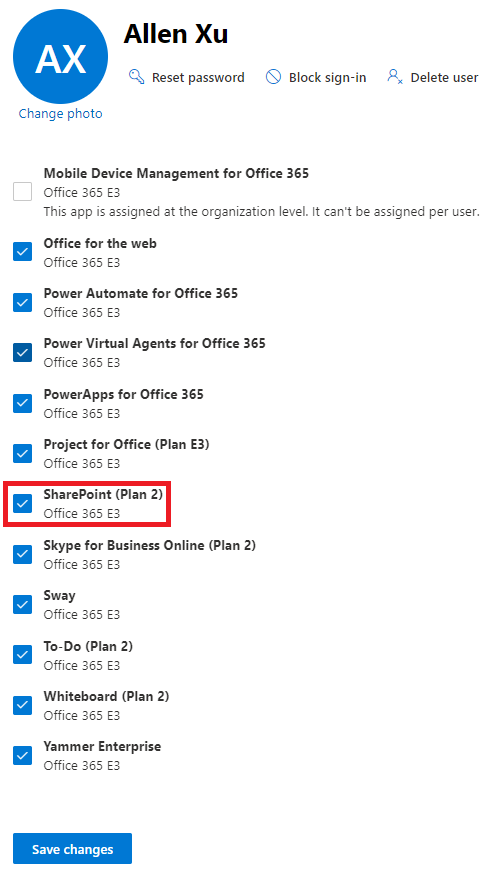The height and width of the screenshot is (874, 495).
Task: Click the AX avatar circle
Action: pyautogui.click(x=60, y=57)
